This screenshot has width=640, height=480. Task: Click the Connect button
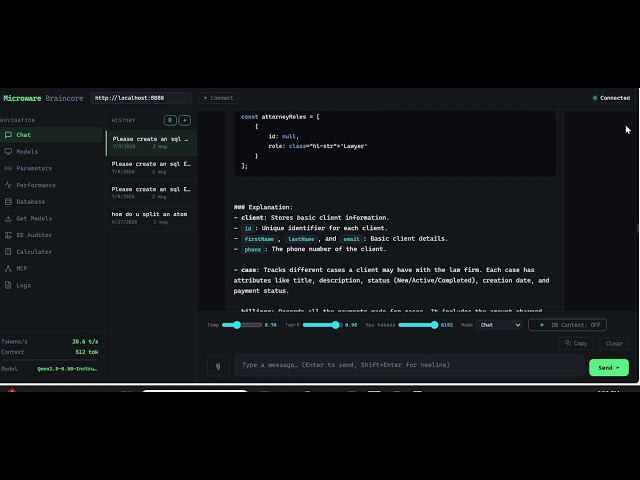coord(219,98)
